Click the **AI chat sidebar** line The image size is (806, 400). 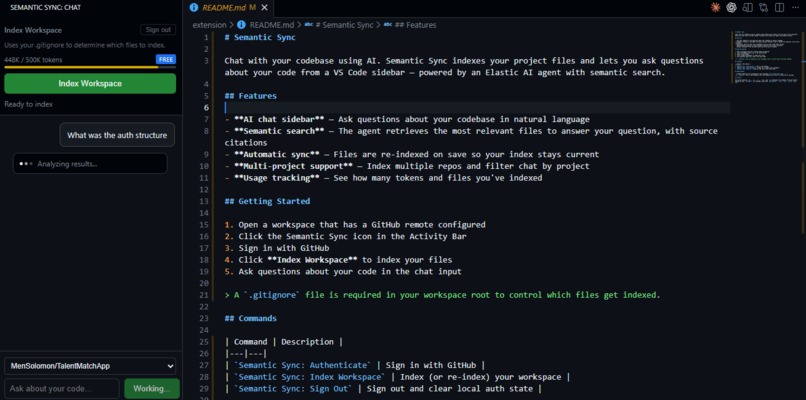(407, 119)
